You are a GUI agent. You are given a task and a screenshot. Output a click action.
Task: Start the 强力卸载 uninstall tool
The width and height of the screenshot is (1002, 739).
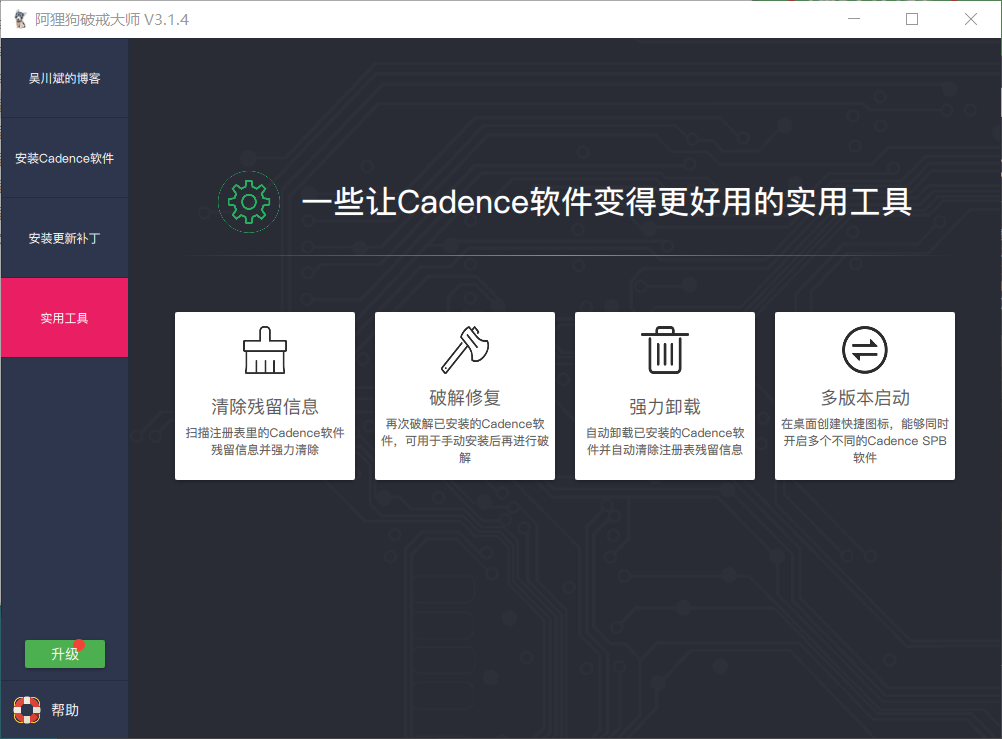664,395
